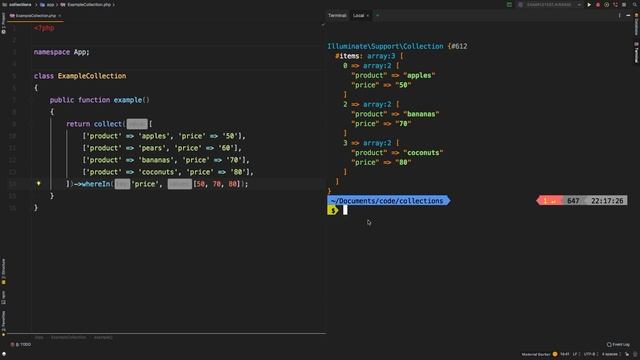This screenshot has width=640, height=360.
Task: Run the selected configuration with the play icon
Action: click(589, 4)
